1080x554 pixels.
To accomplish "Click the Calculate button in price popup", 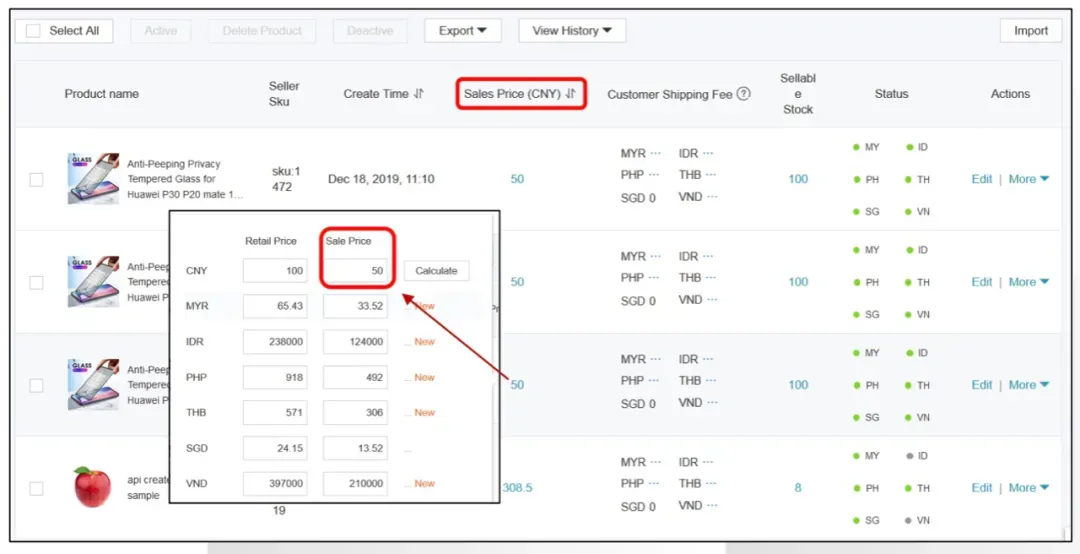I will click(x=436, y=271).
